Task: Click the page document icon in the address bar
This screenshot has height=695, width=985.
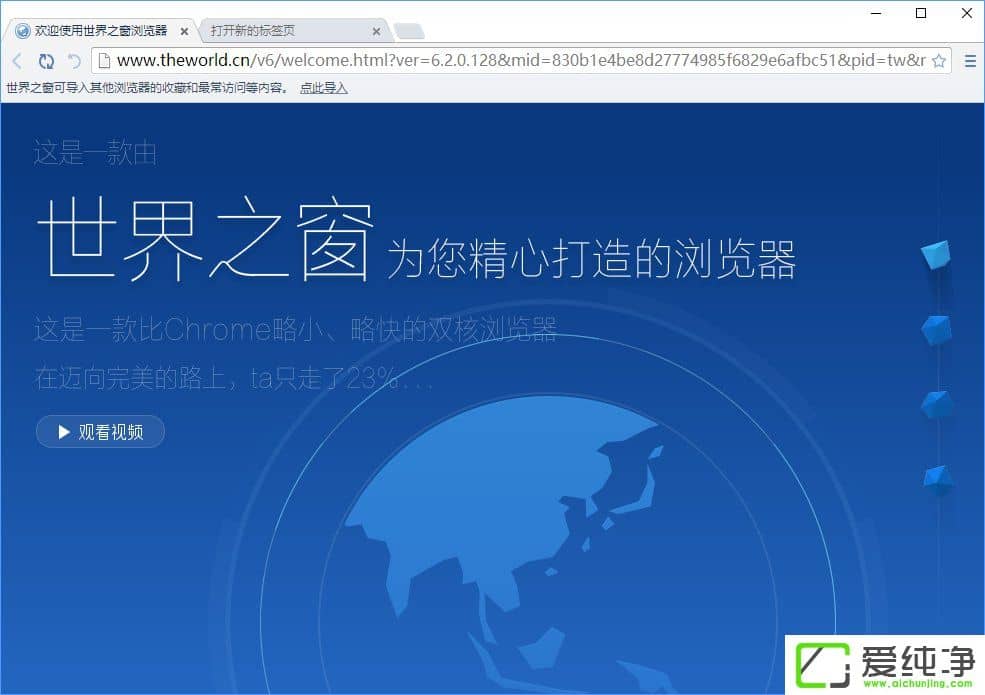Action: tap(103, 61)
